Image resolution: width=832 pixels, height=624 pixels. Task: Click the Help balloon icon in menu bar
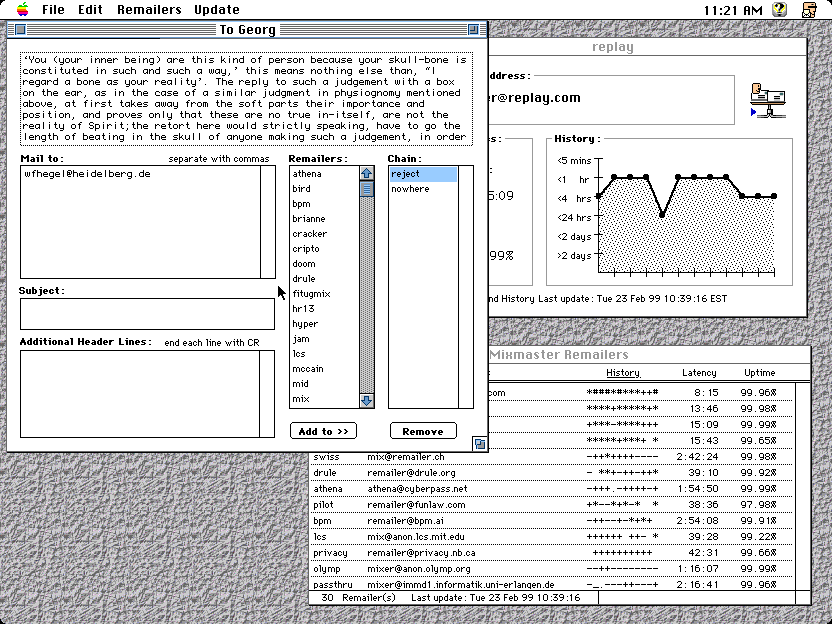tap(781, 10)
